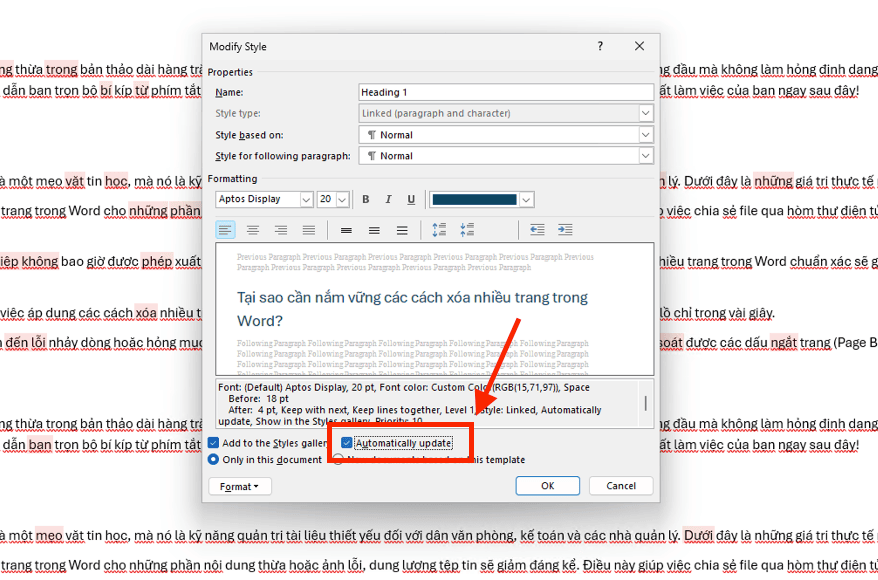The image size is (878, 580).
Task: Increase paragraph spacing icon
Action: click(439, 230)
